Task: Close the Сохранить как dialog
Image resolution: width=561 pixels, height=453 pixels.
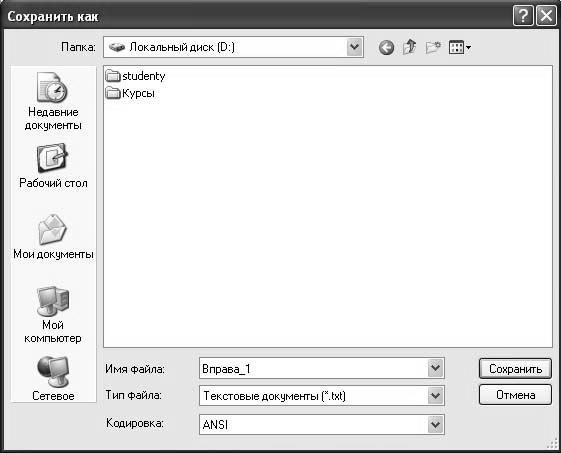Action: click(x=546, y=16)
